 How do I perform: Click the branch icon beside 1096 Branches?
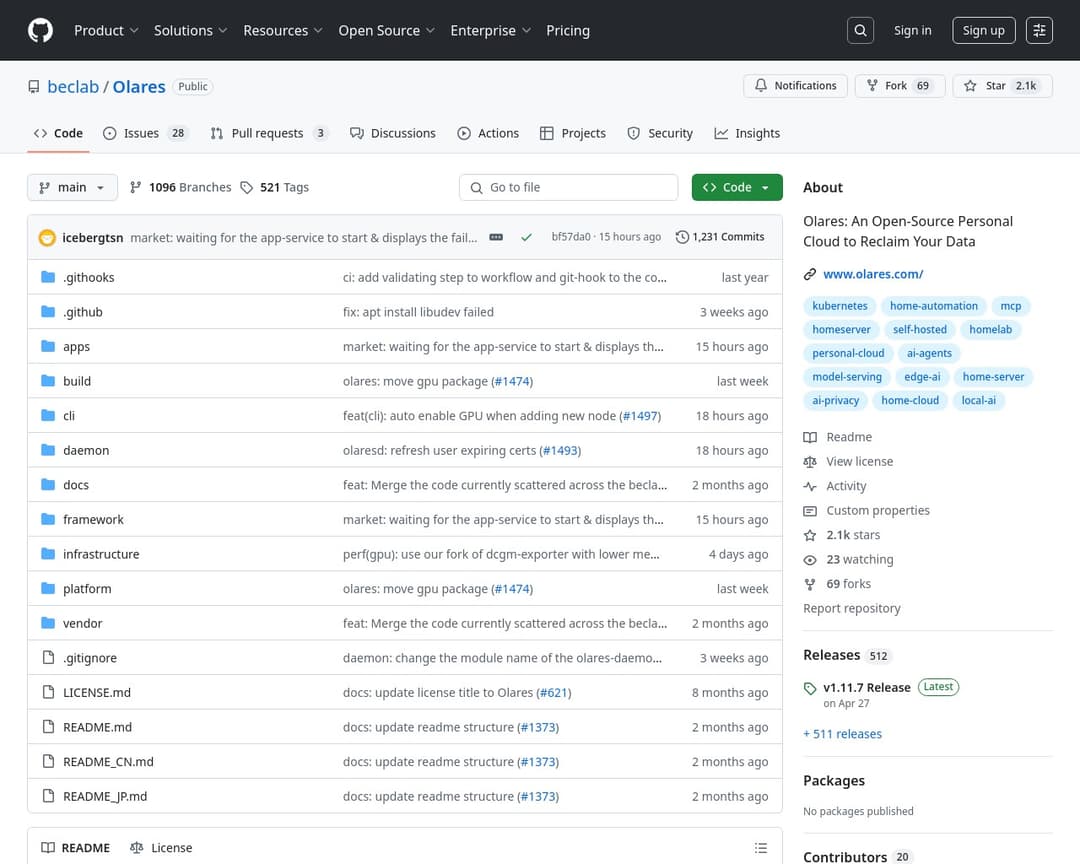coord(136,187)
